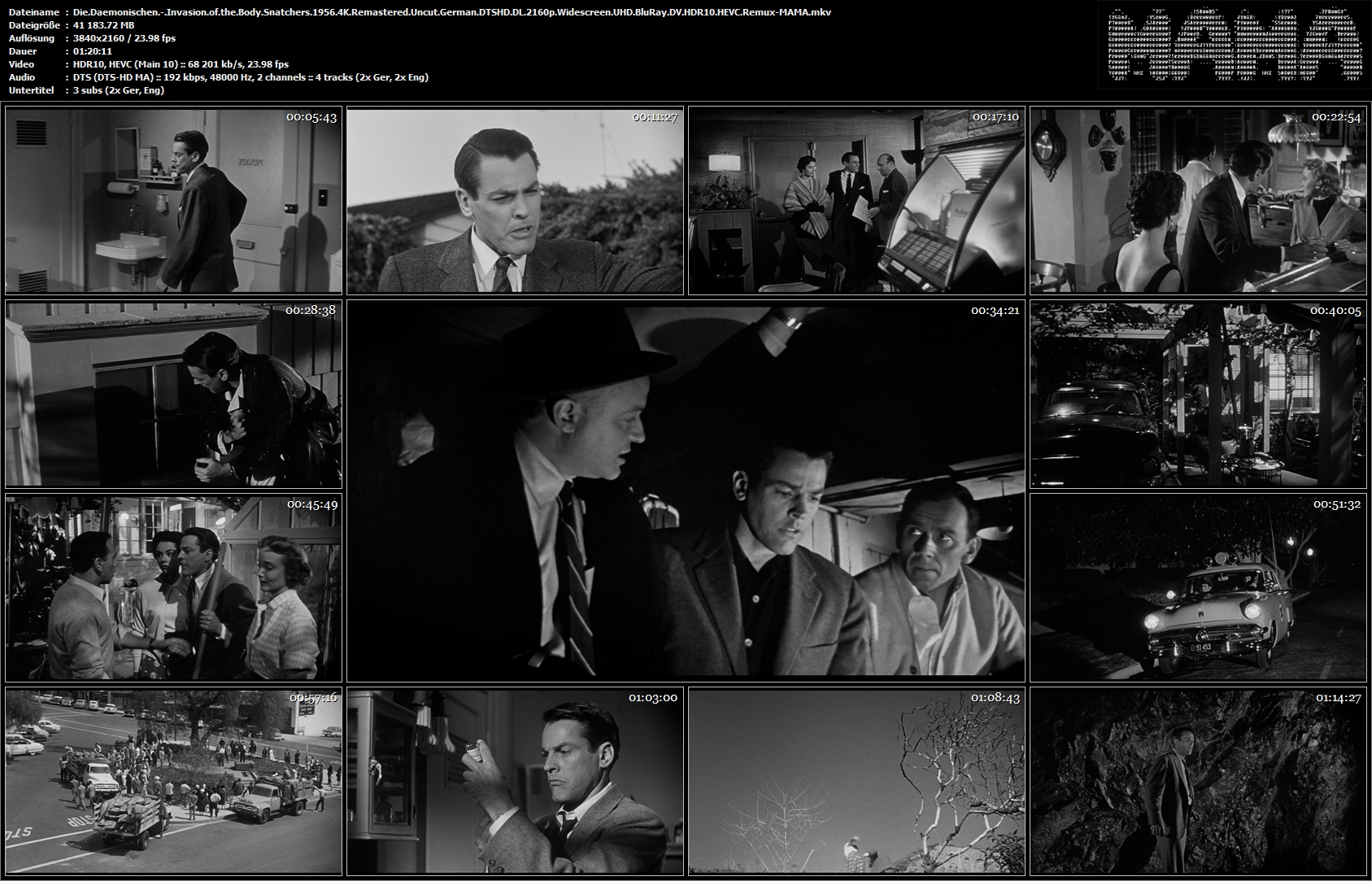Select the thumbnail timestamped 01:03:00

(x=515, y=782)
